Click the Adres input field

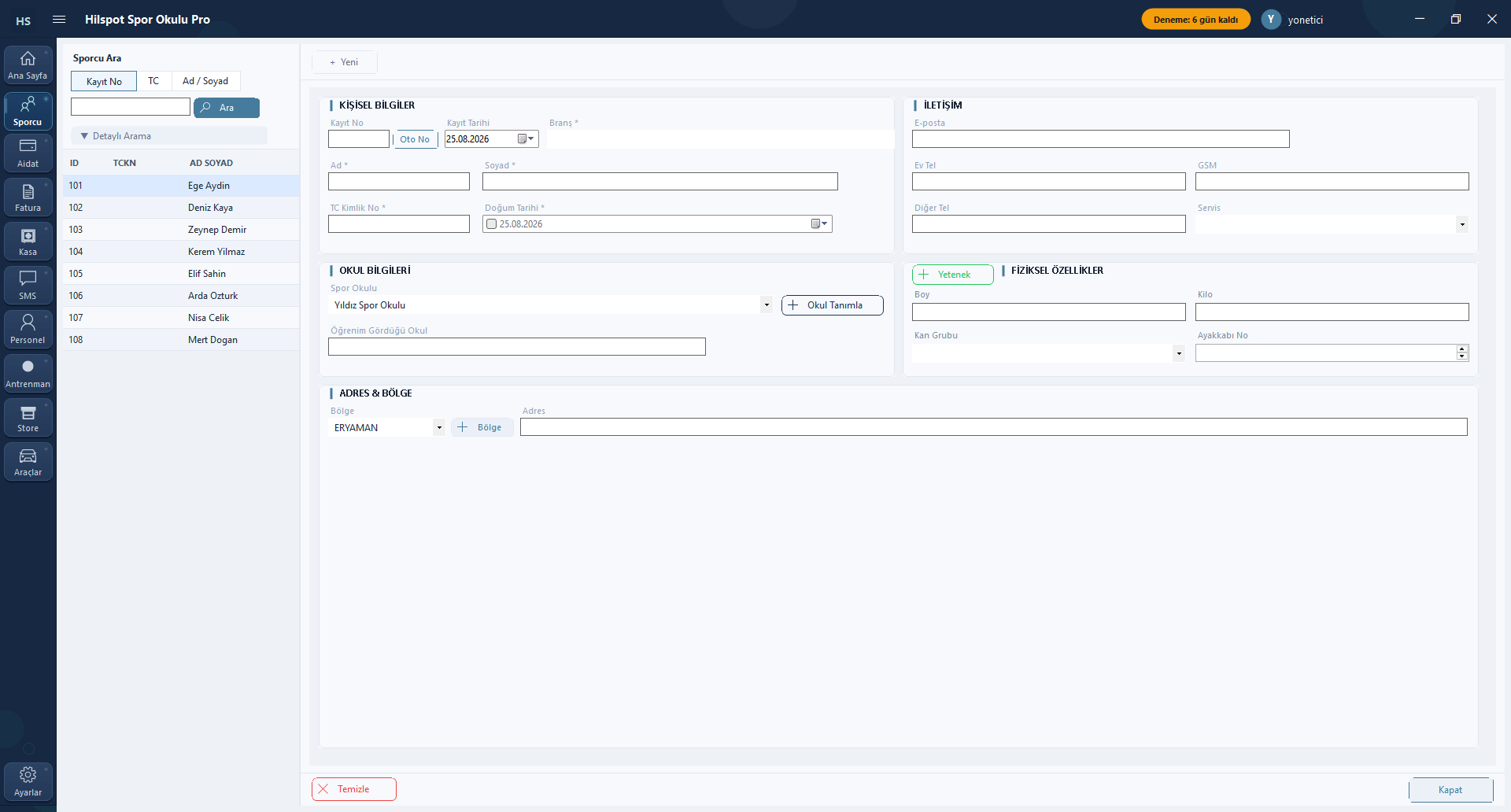(x=994, y=427)
